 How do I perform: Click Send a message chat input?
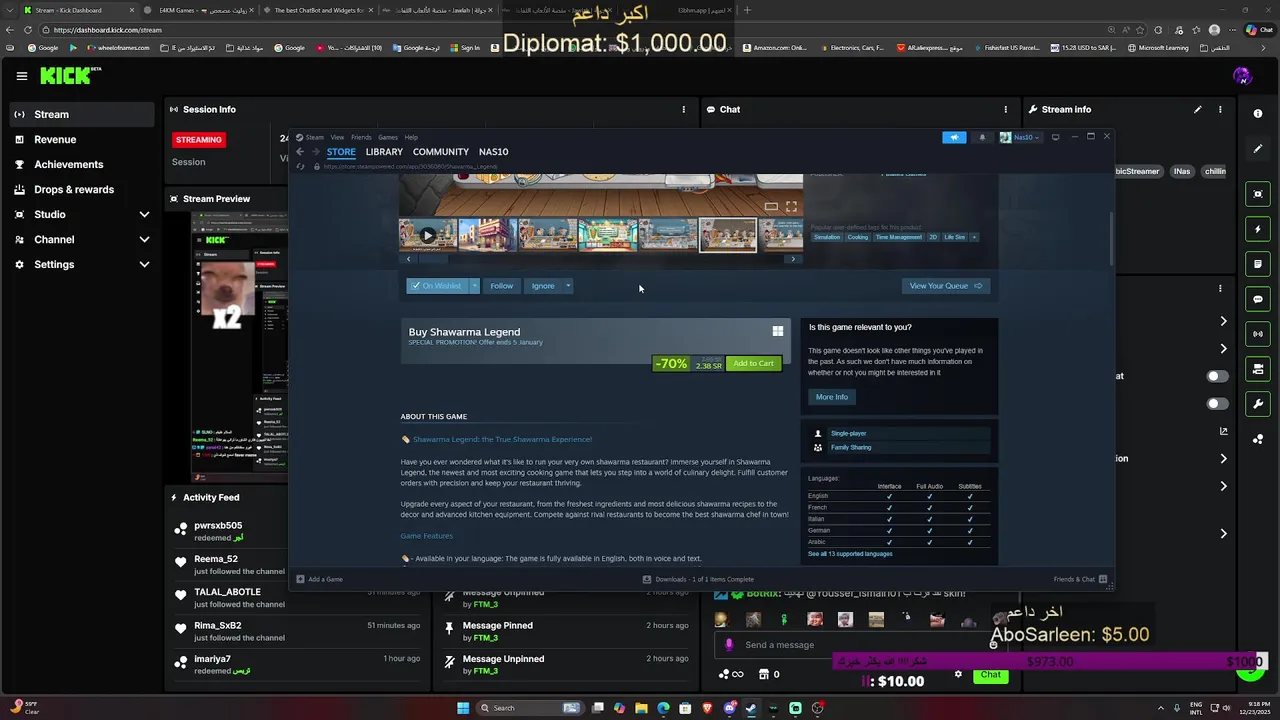[x=860, y=645]
